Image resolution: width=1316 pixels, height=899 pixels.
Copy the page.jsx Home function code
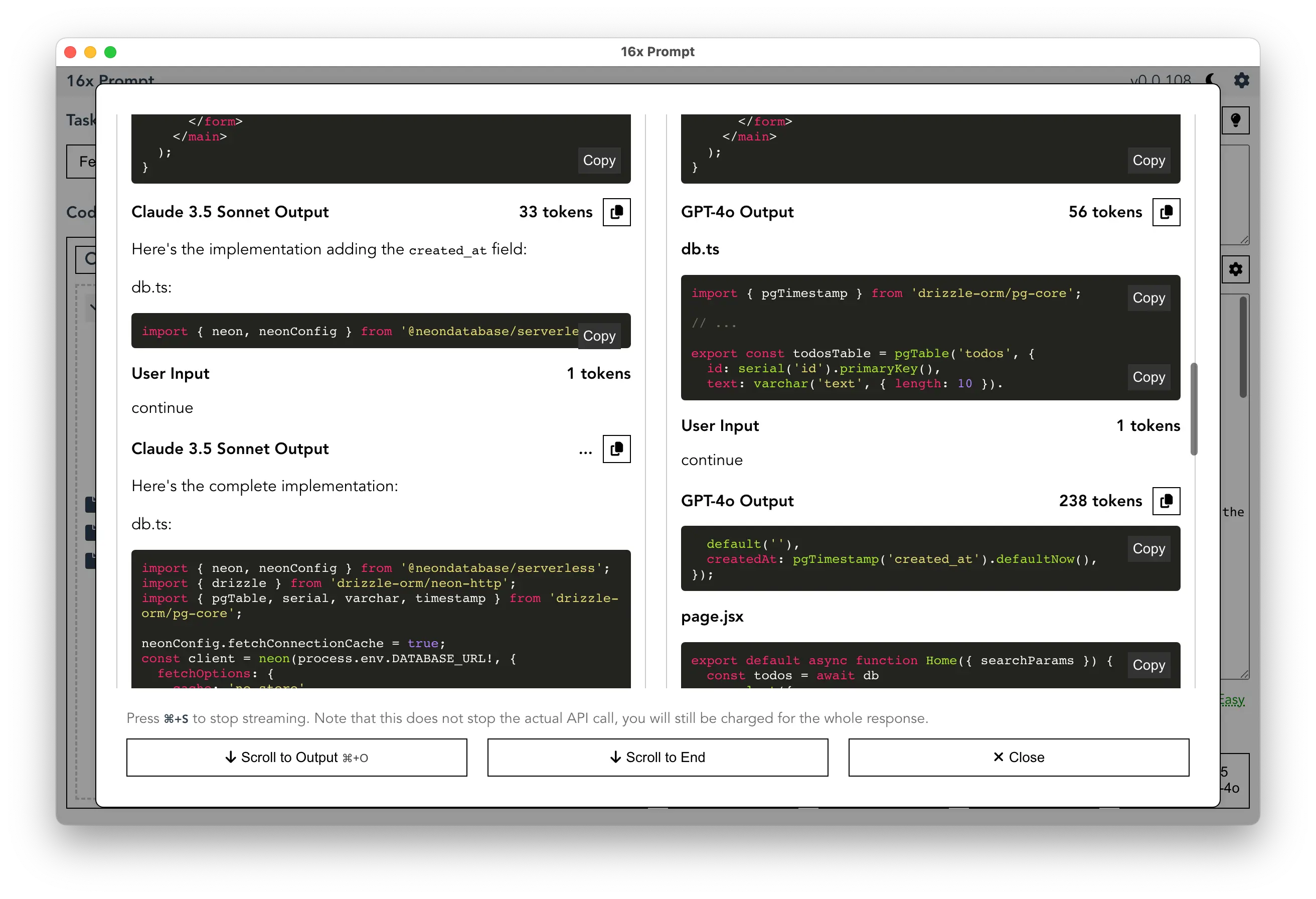coord(1148,665)
